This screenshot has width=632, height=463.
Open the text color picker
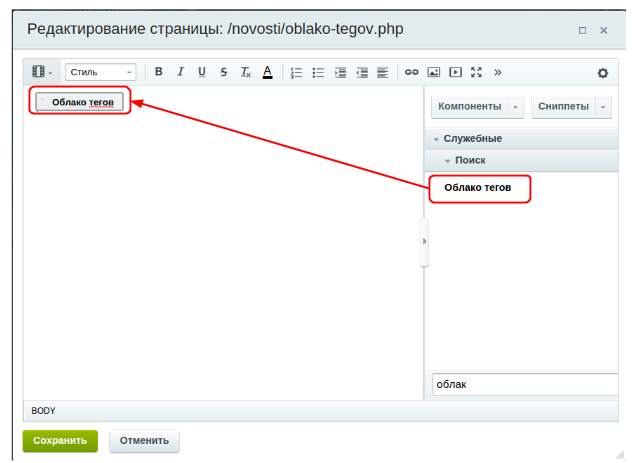coord(267,72)
